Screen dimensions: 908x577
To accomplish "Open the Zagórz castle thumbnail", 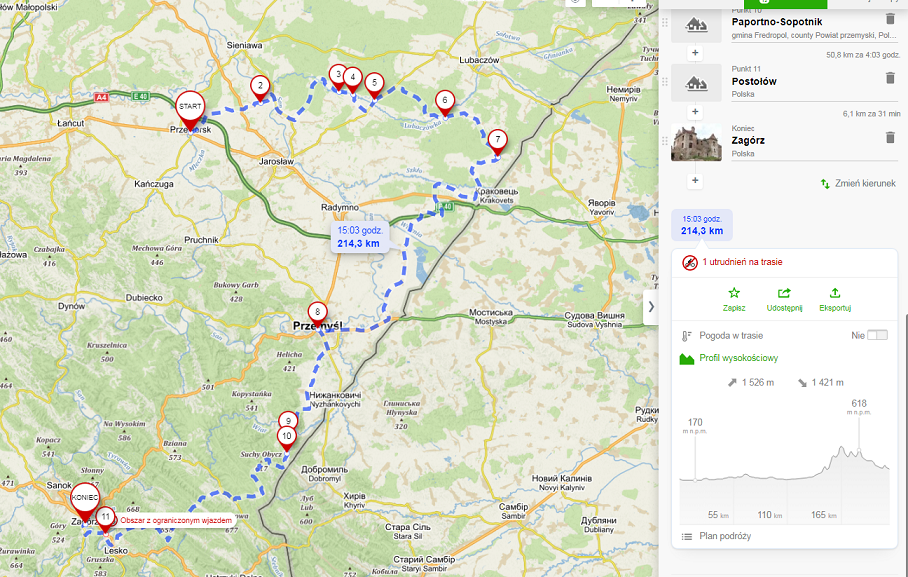I will click(x=696, y=141).
